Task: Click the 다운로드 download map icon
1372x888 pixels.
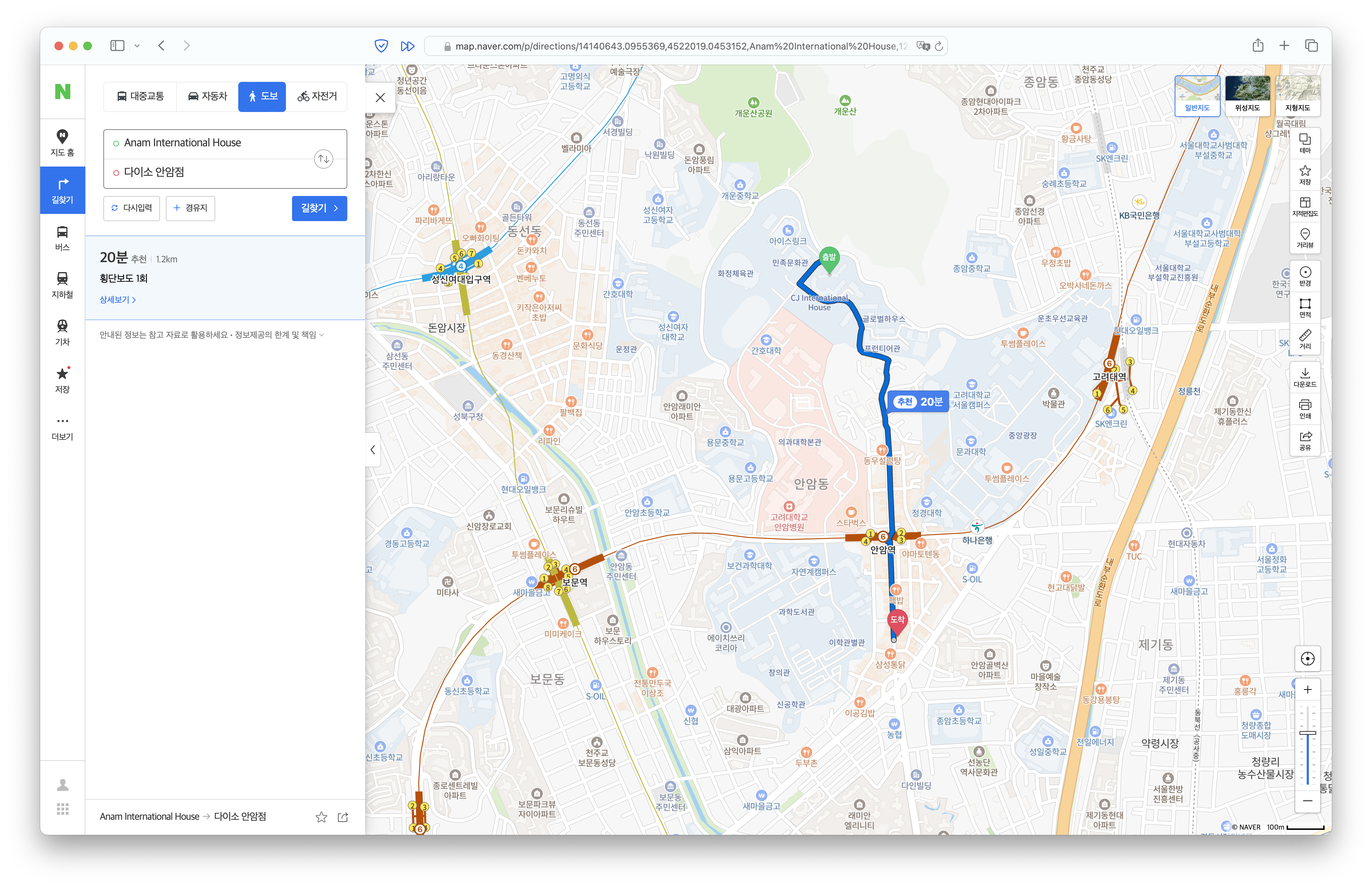Action: pos(1305,377)
